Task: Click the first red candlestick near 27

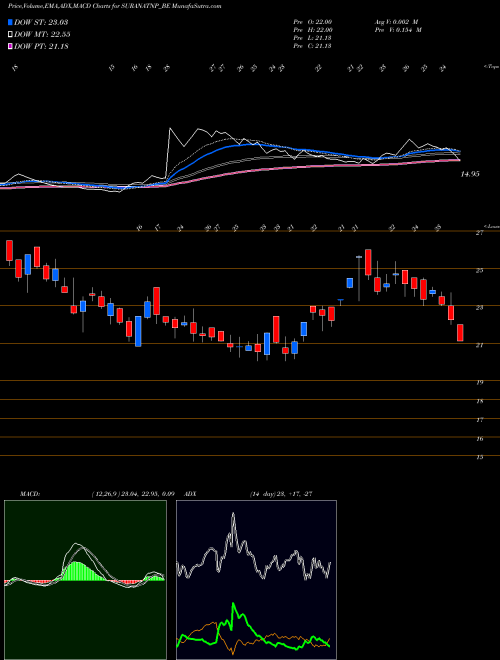Action: [9, 250]
